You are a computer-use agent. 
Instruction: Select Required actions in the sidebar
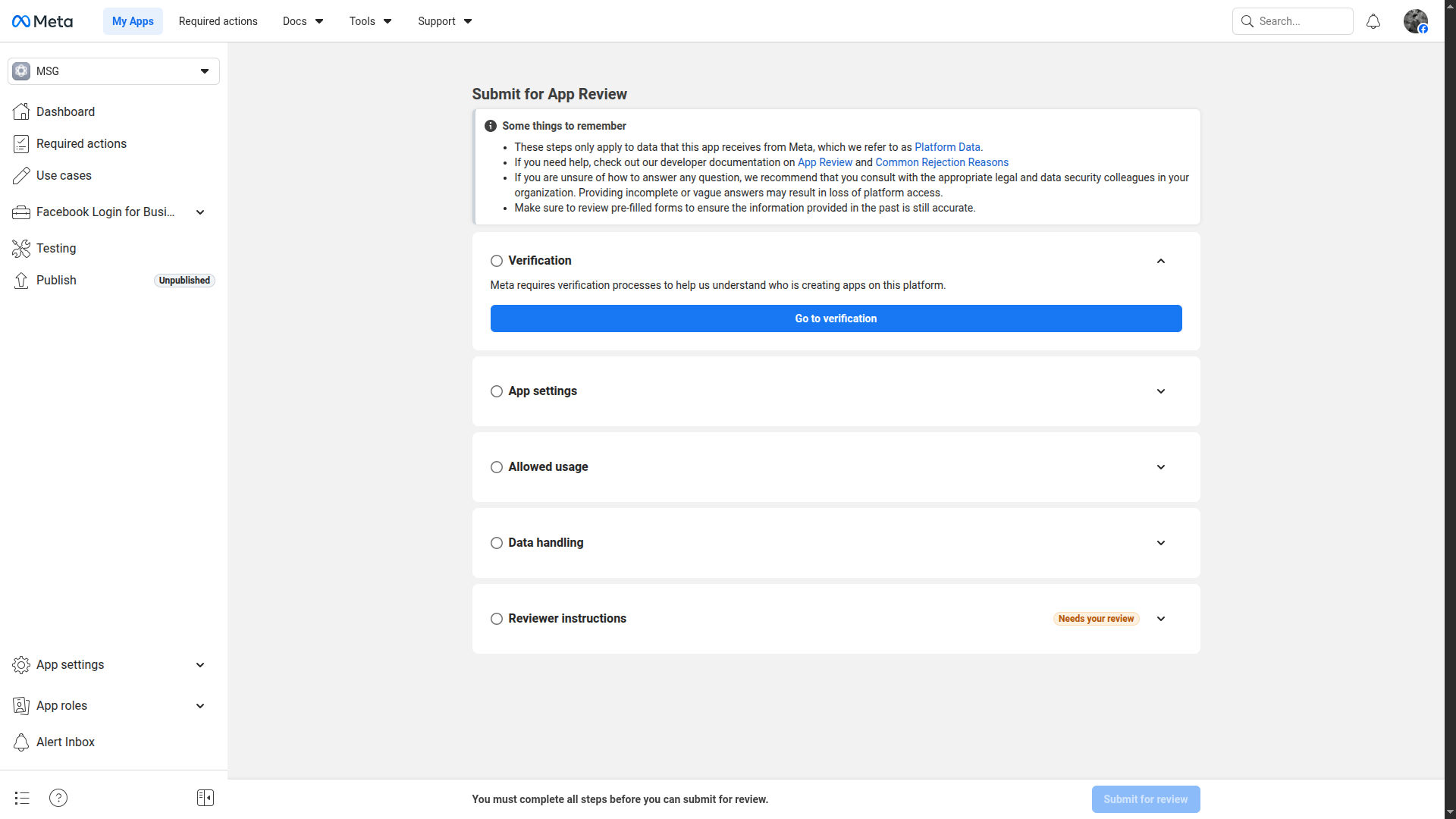81,143
